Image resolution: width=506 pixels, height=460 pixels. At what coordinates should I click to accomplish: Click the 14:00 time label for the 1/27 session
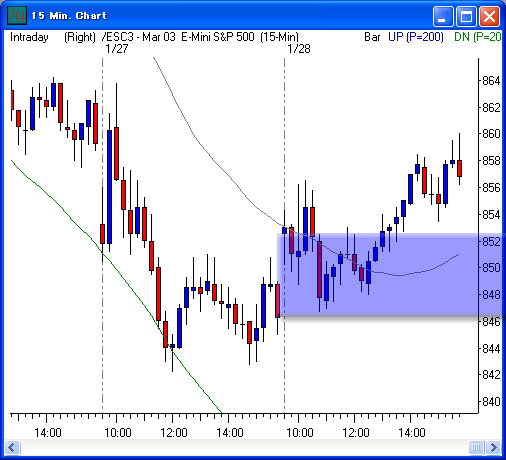pos(230,433)
